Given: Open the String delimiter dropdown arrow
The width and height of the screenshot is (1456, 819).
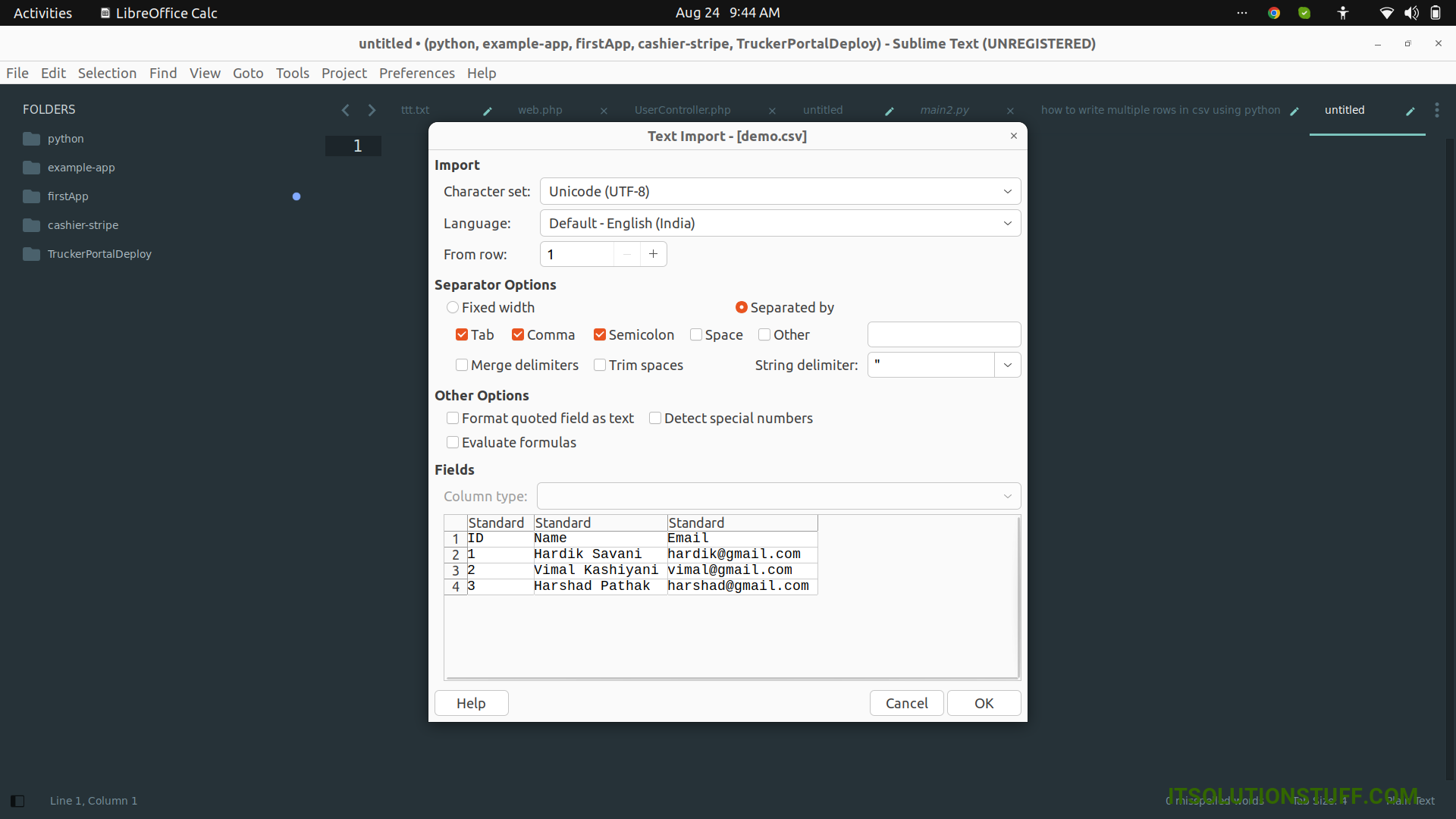Looking at the screenshot, I should [x=1008, y=365].
